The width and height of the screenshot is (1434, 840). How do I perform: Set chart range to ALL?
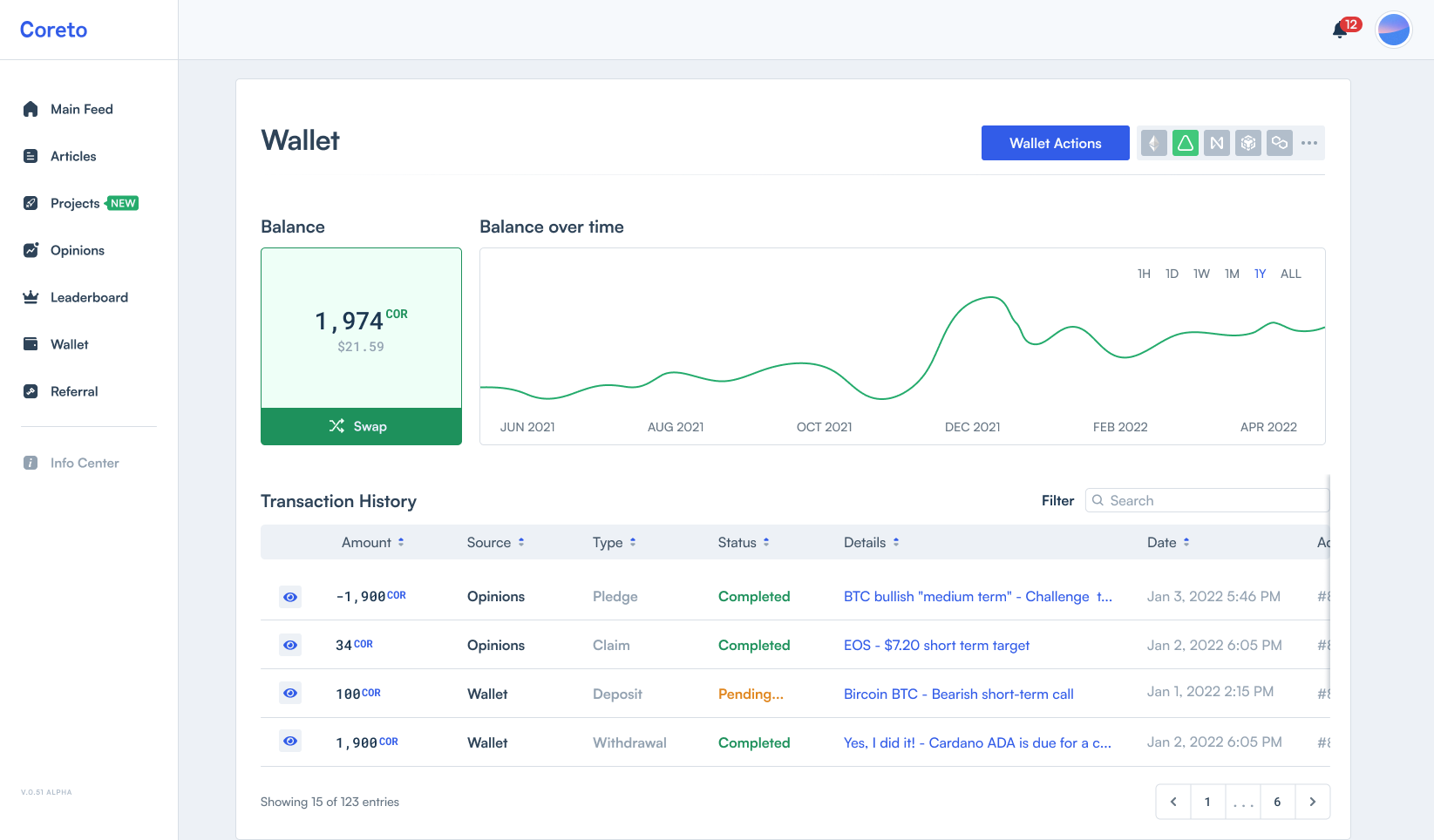1291,274
